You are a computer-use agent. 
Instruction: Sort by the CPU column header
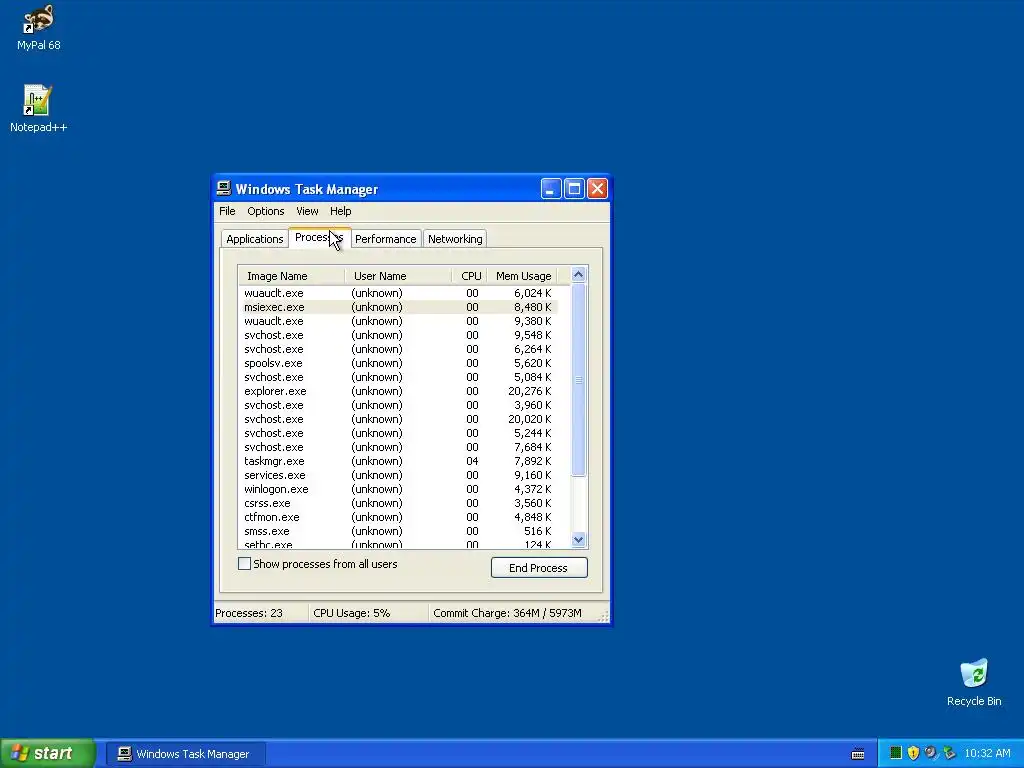(x=470, y=276)
